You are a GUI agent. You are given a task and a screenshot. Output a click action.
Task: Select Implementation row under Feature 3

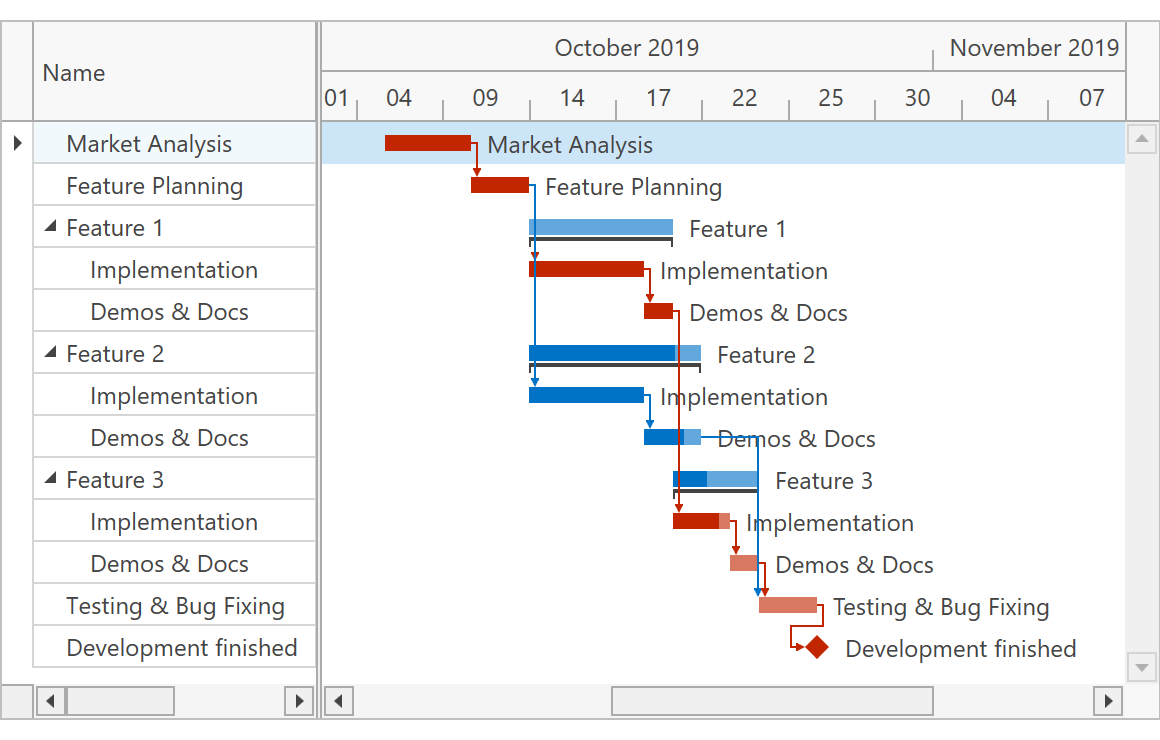coord(175,521)
